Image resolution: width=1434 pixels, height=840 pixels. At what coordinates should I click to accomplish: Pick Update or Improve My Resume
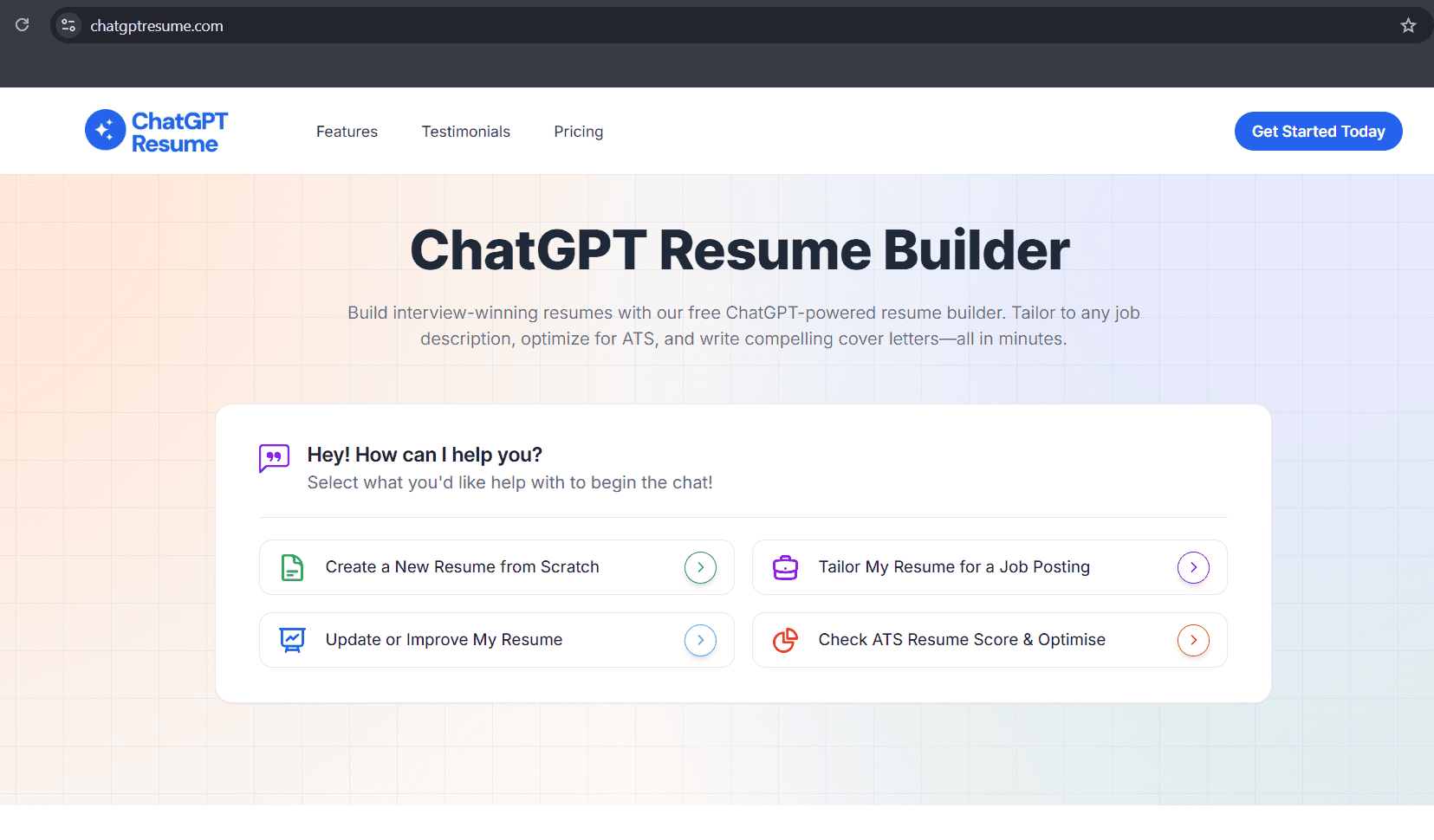pos(496,640)
